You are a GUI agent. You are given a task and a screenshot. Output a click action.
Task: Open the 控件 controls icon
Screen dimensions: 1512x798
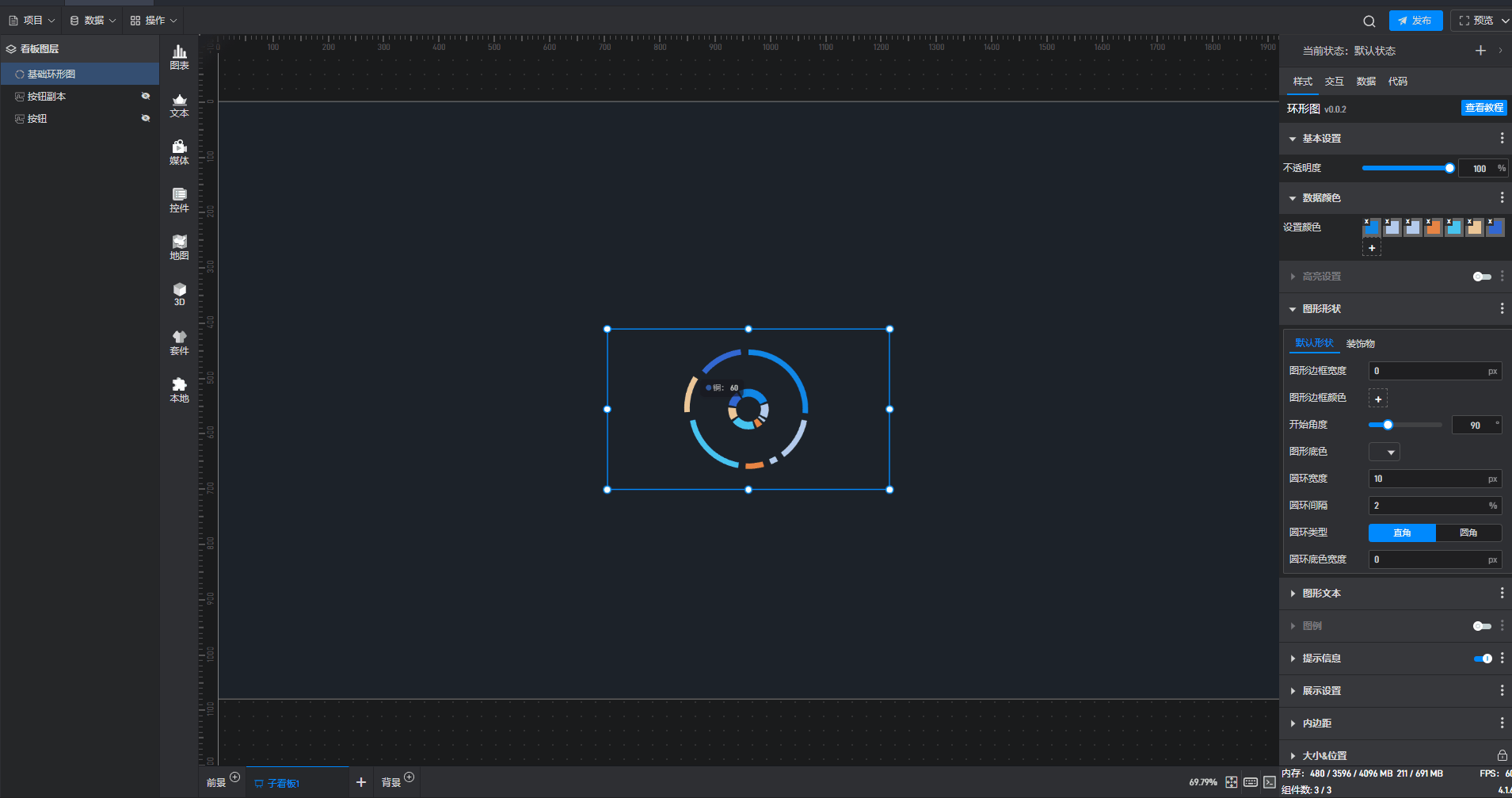click(179, 200)
